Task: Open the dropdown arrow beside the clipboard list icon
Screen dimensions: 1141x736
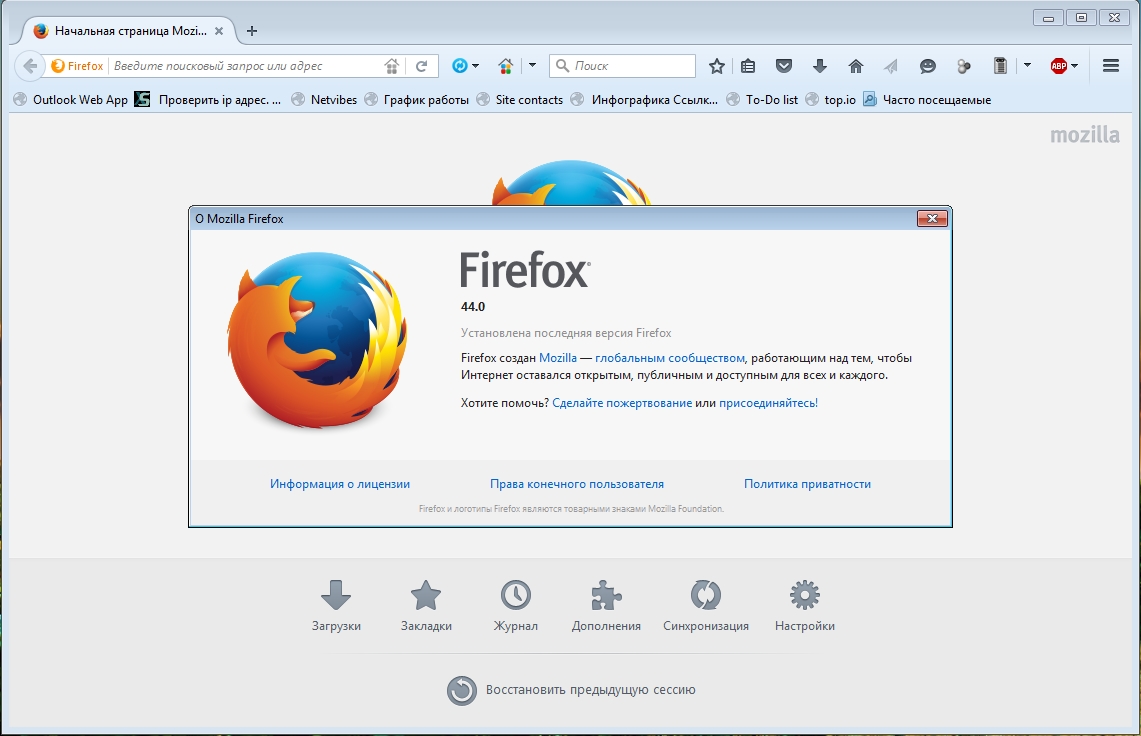Action: 1027,66
